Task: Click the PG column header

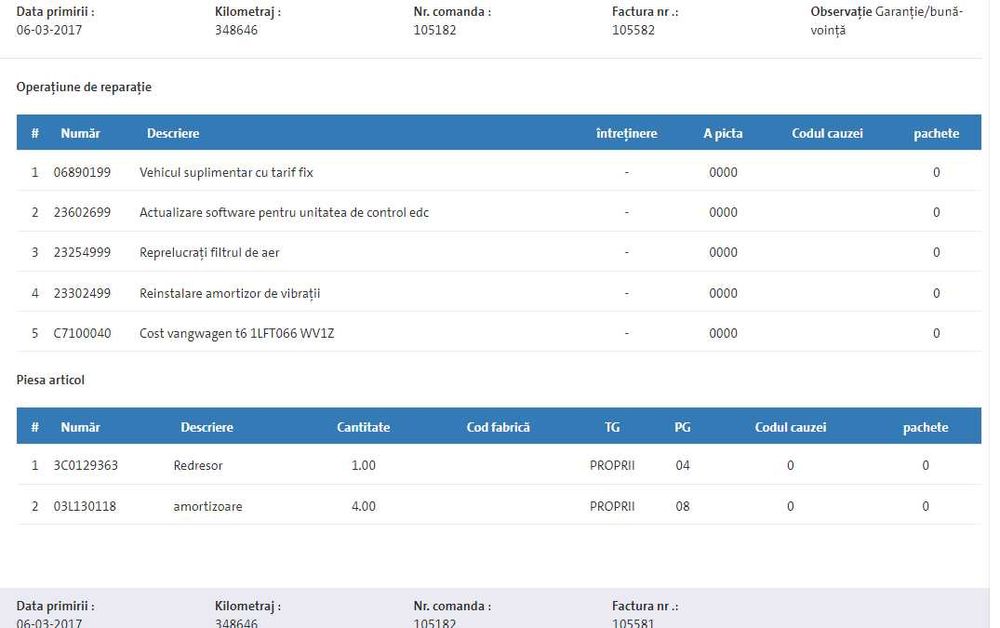Action: coord(682,427)
